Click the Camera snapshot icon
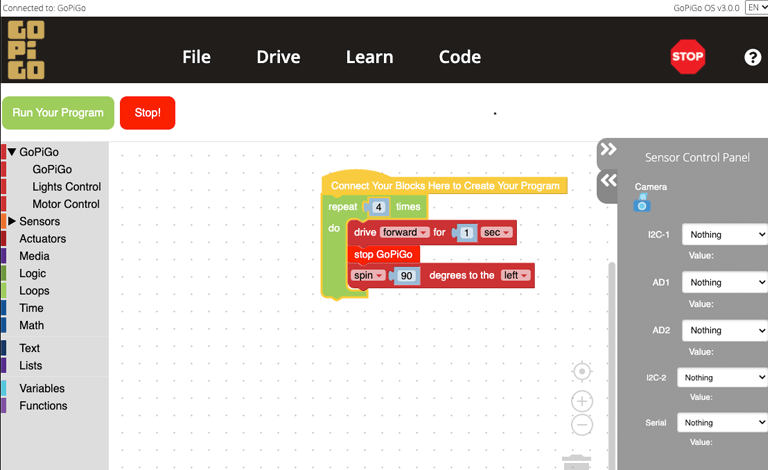Screen dimensions: 768x470 coord(642,203)
